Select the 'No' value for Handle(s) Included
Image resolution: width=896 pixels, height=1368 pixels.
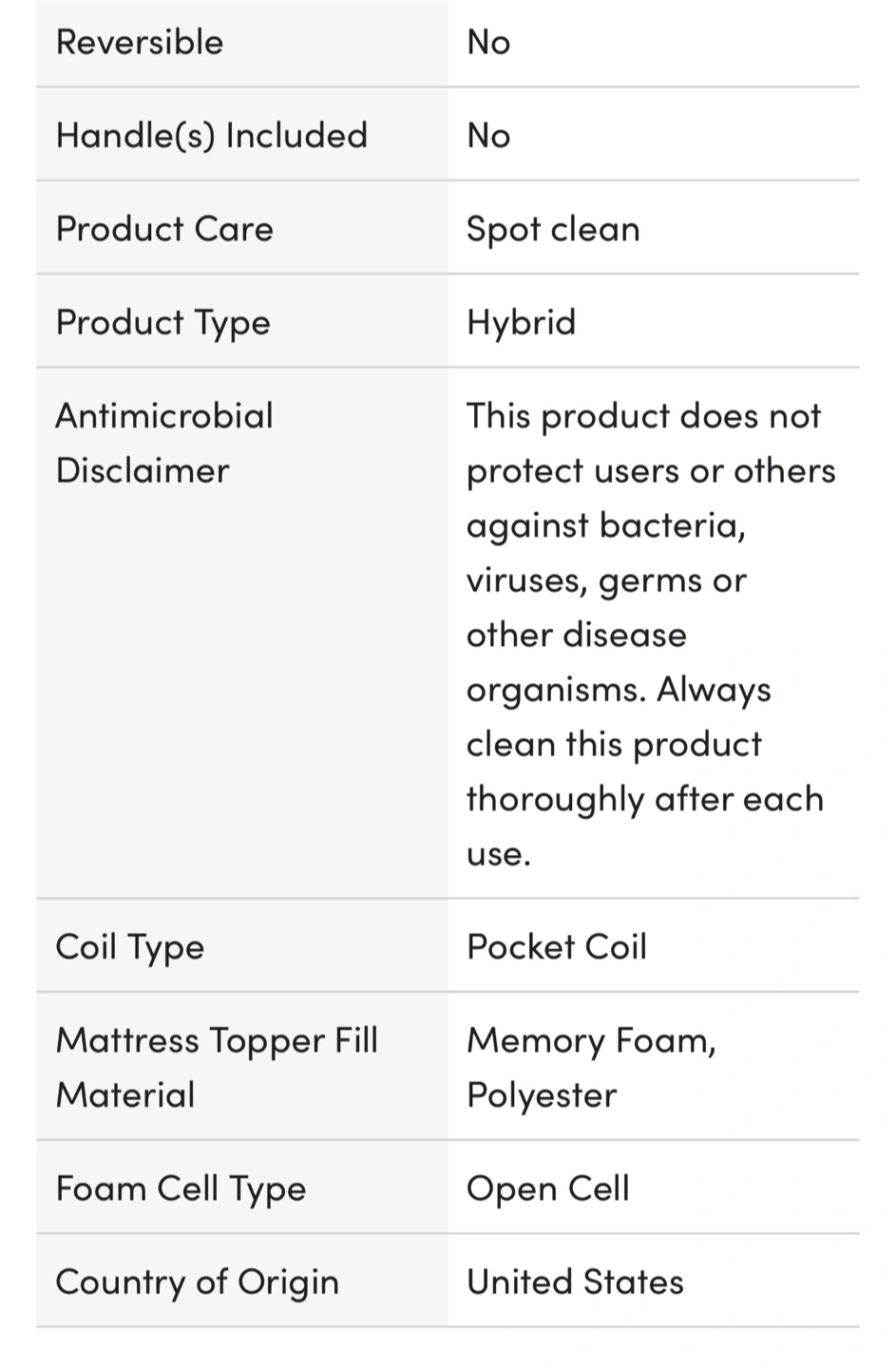tap(488, 136)
